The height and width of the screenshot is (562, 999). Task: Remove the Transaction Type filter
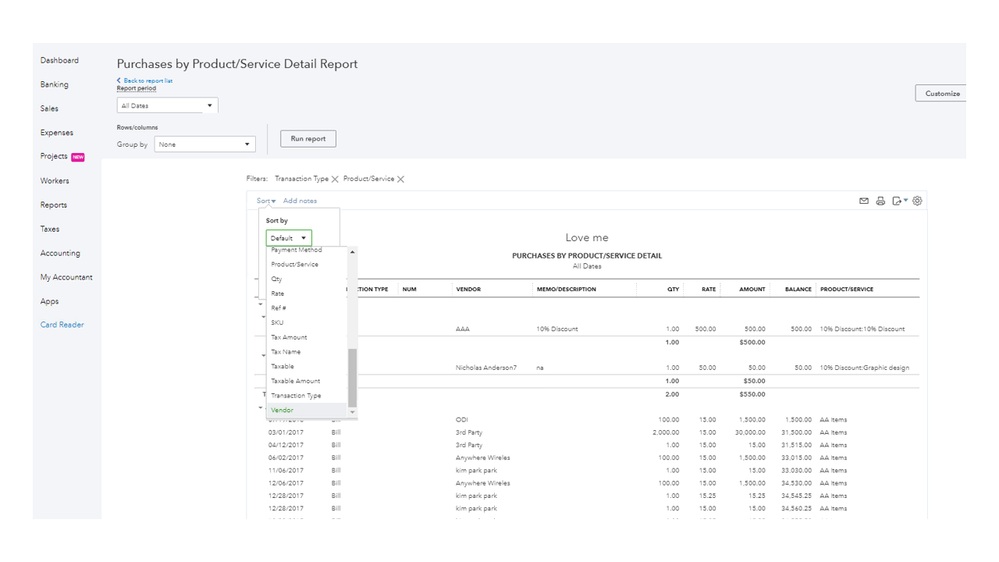point(335,180)
